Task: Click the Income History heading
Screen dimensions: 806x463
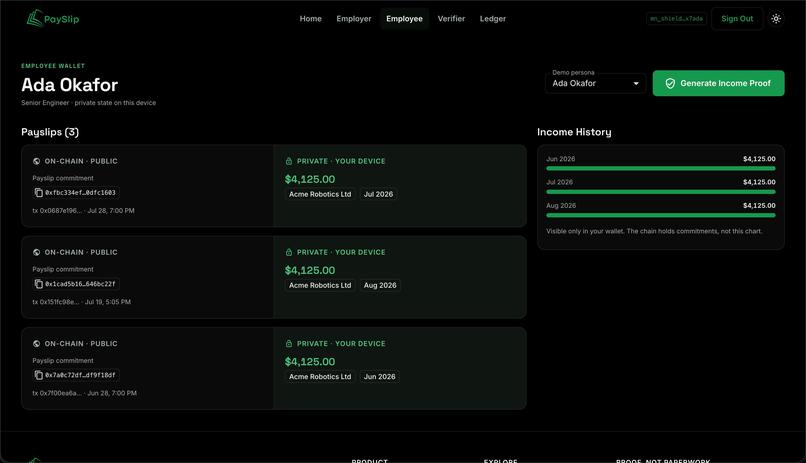Action: (574, 132)
